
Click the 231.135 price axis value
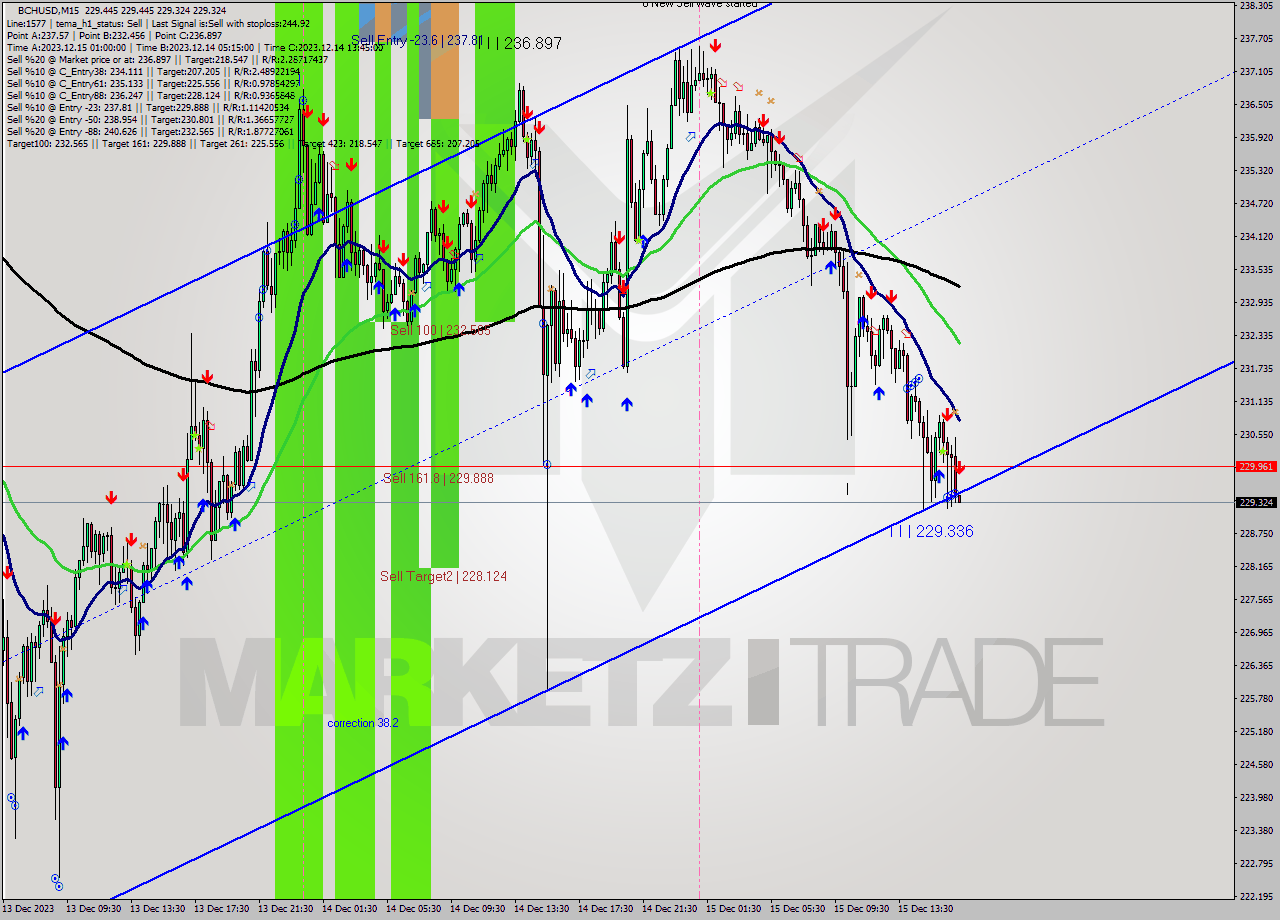(1256, 402)
